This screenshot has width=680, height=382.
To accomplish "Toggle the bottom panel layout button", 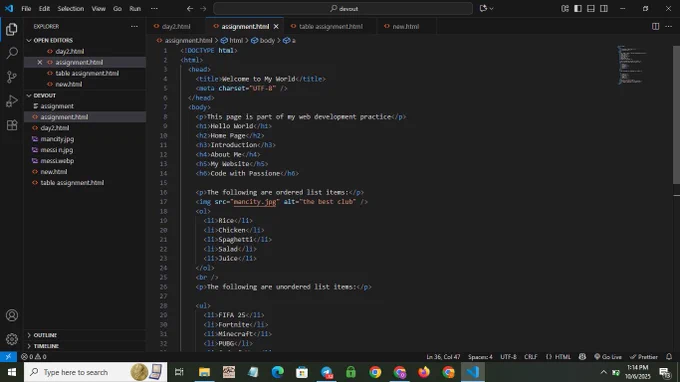I will [591, 9].
